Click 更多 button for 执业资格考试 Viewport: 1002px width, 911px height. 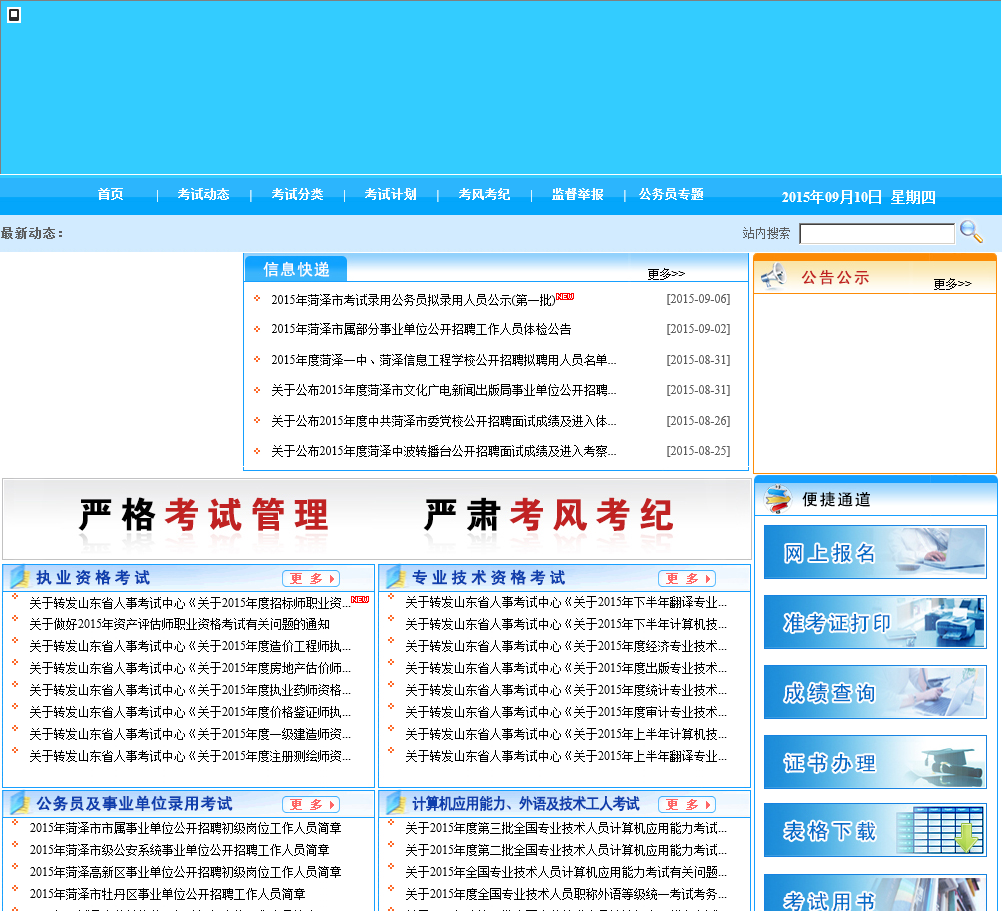311,578
